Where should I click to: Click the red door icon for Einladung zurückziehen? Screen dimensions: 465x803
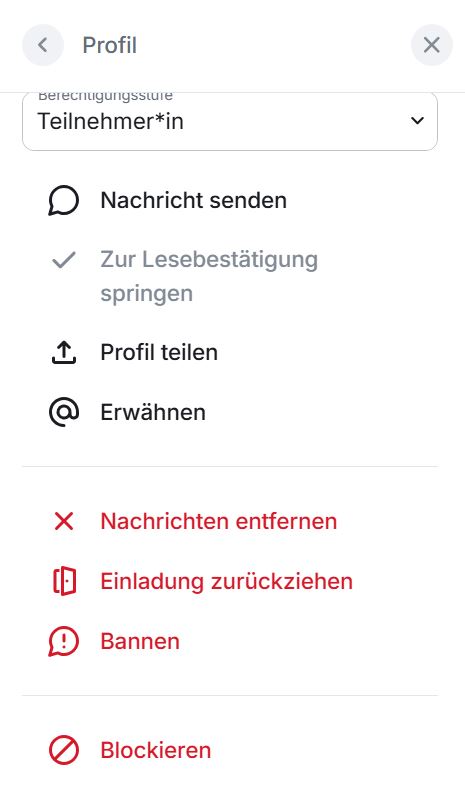tap(65, 581)
